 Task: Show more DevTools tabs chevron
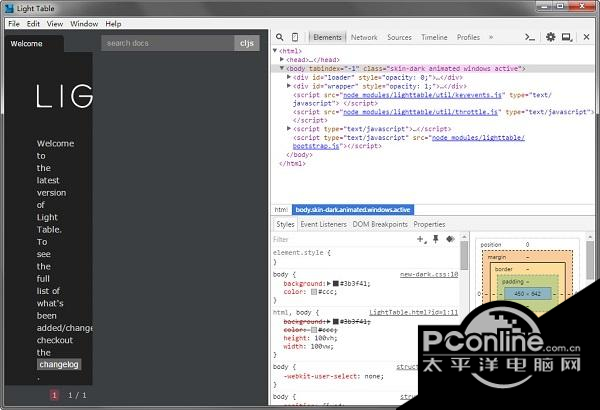pyautogui.click(x=491, y=37)
